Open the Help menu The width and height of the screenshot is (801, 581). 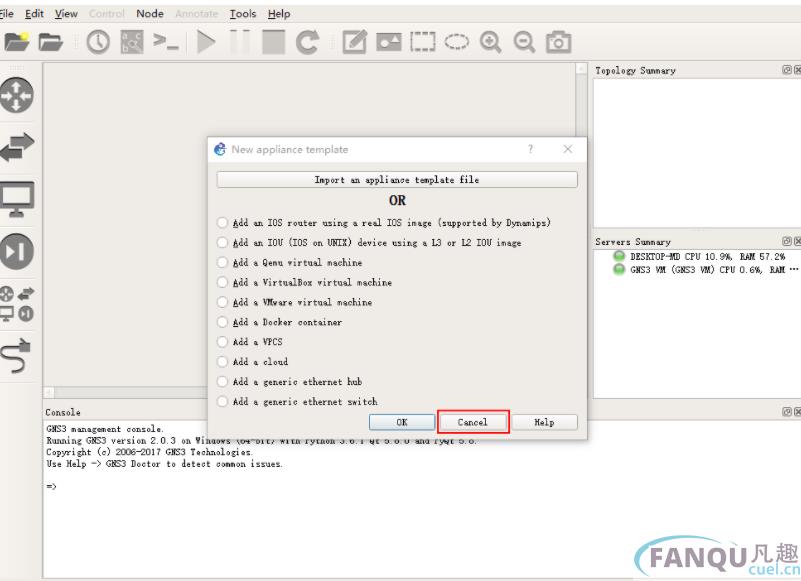279,14
